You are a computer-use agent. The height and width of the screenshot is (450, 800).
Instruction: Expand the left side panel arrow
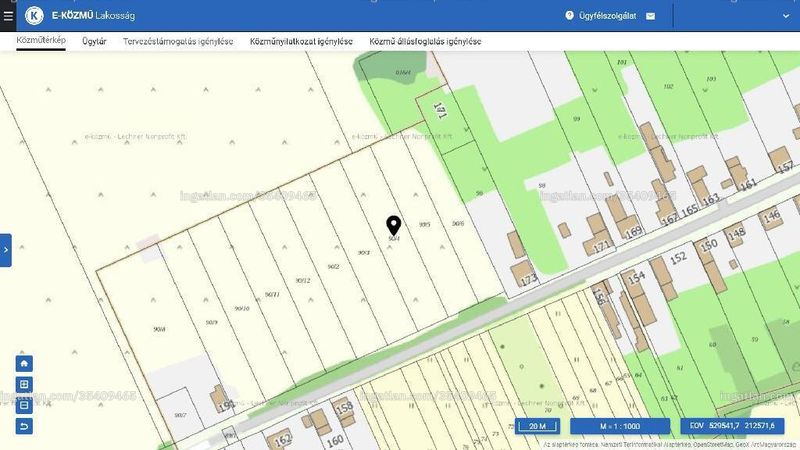(6, 250)
